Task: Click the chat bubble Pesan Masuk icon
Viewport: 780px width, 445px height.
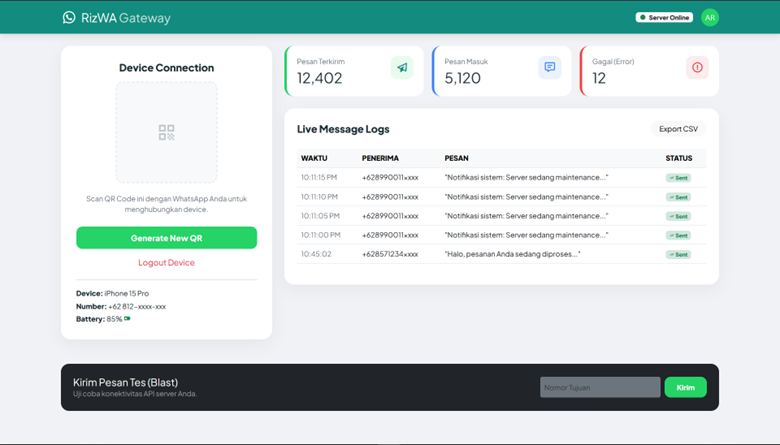Action: (x=549, y=67)
